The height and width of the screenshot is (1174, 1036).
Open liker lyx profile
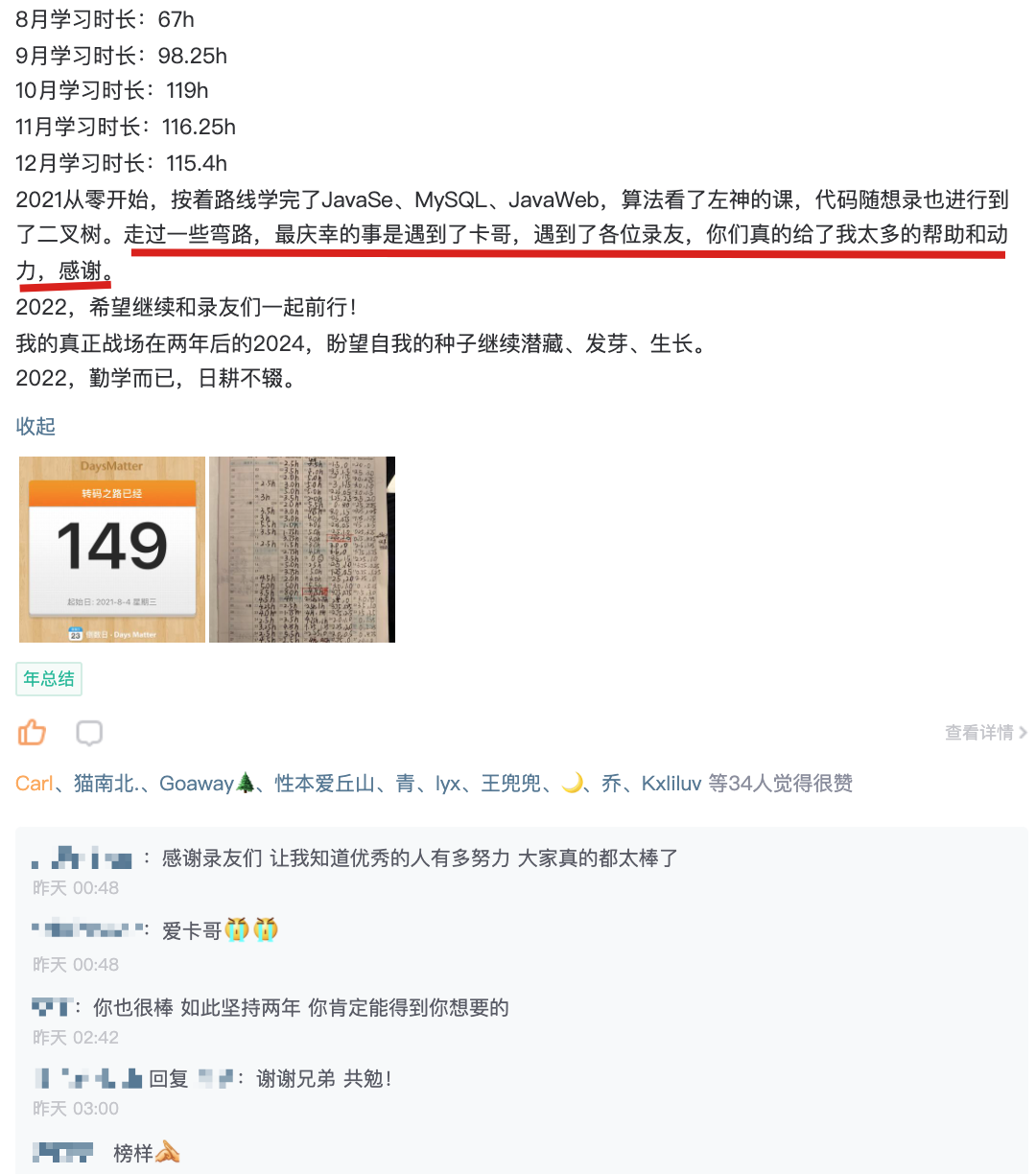coord(448,784)
